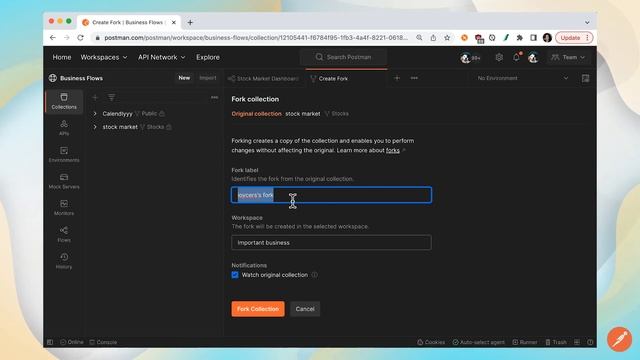Screen dimensions: 640x360
Task: Click the invite avatar with 99+ badge
Action: [470, 58]
